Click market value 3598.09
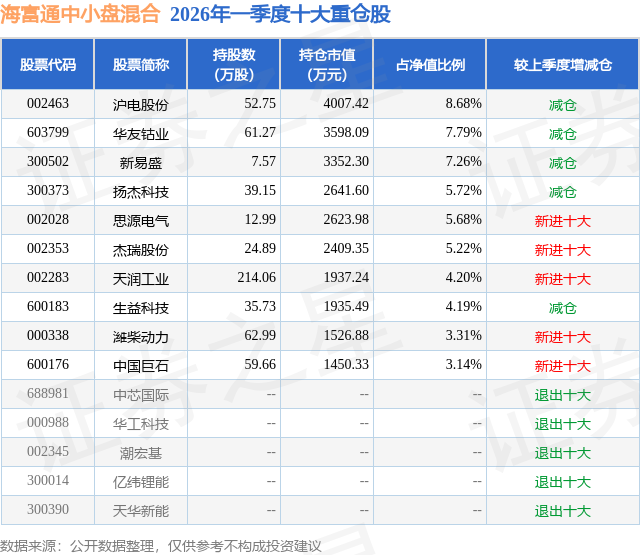This screenshot has width=640, height=555. pos(346,133)
